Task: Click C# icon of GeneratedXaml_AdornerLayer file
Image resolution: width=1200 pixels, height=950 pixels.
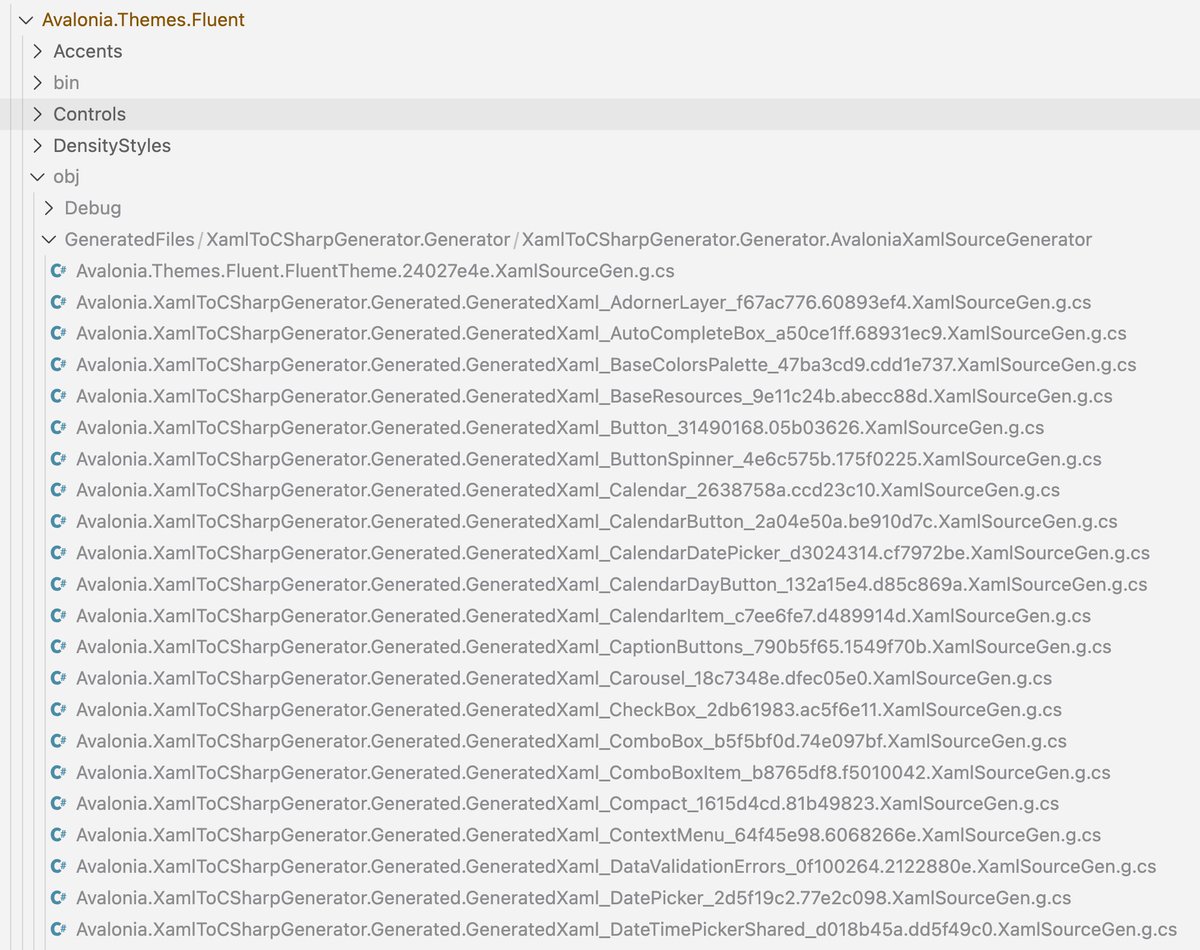Action: click(x=59, y=302)
